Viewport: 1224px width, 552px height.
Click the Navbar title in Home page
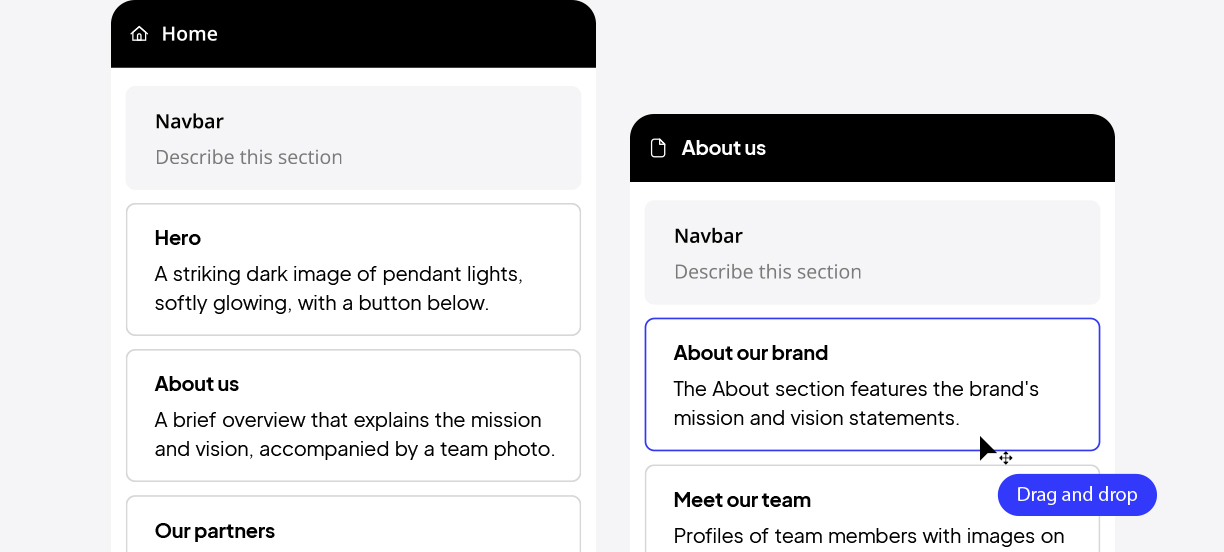coord(189,121)
